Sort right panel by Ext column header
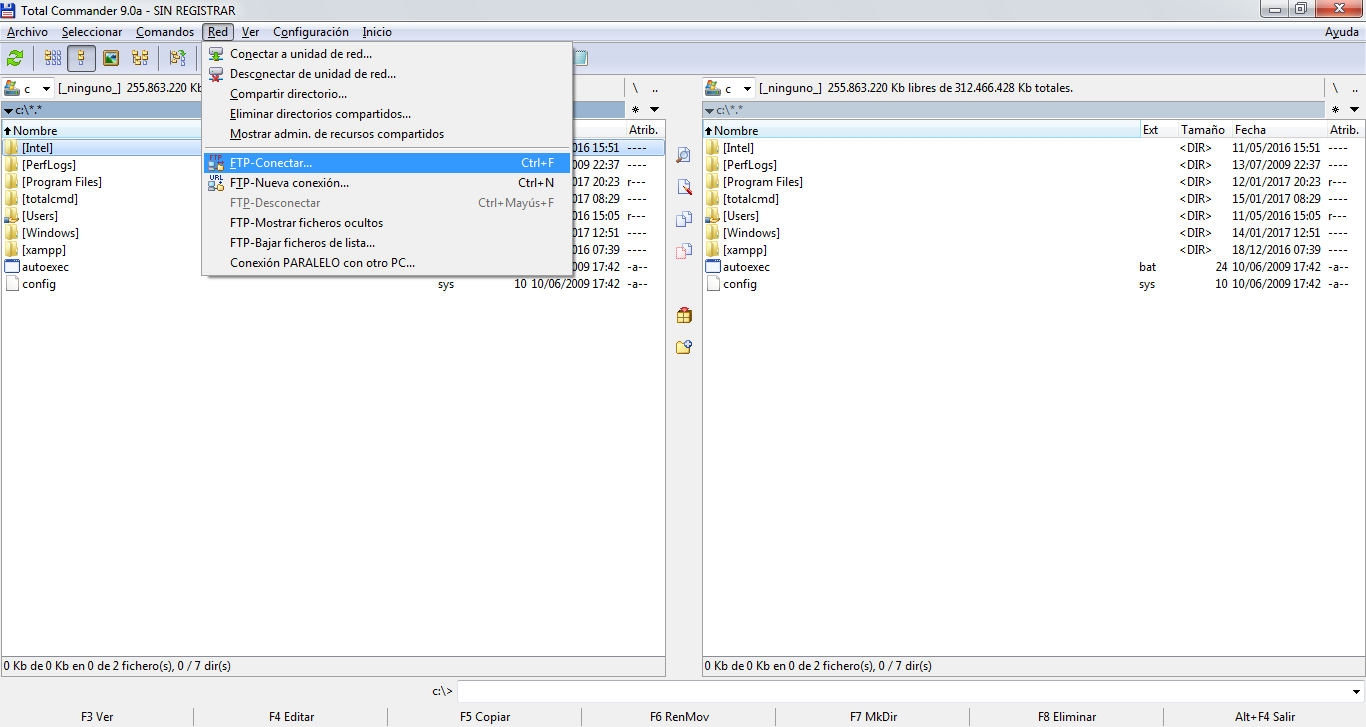The height and width of the screenshot is (727, 1366). click(x=1159, y=130)
